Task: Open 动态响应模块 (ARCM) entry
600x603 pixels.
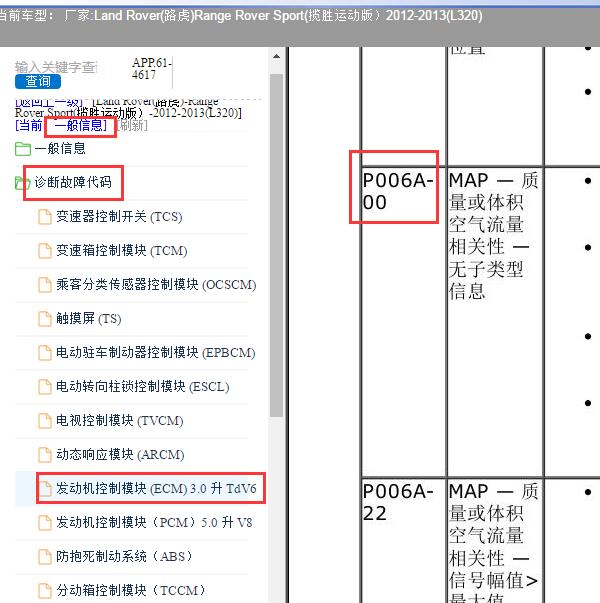Action: tap(120, 454)
